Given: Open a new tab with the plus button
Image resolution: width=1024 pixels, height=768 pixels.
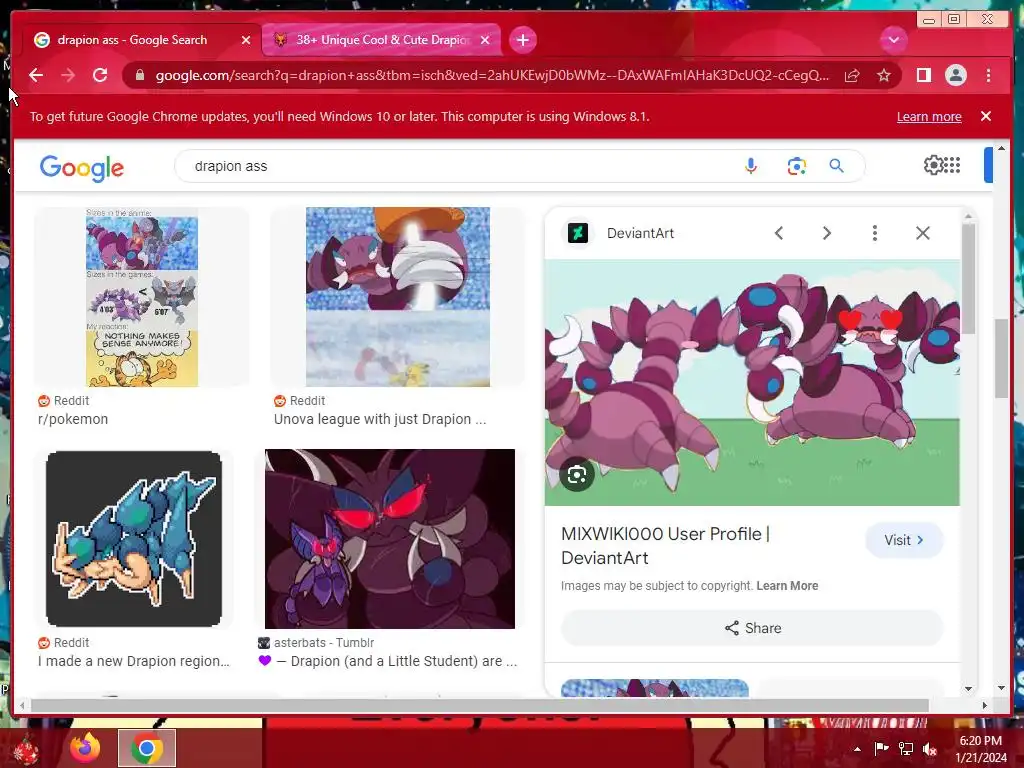Looking at the screenshot, I should 522,40.
